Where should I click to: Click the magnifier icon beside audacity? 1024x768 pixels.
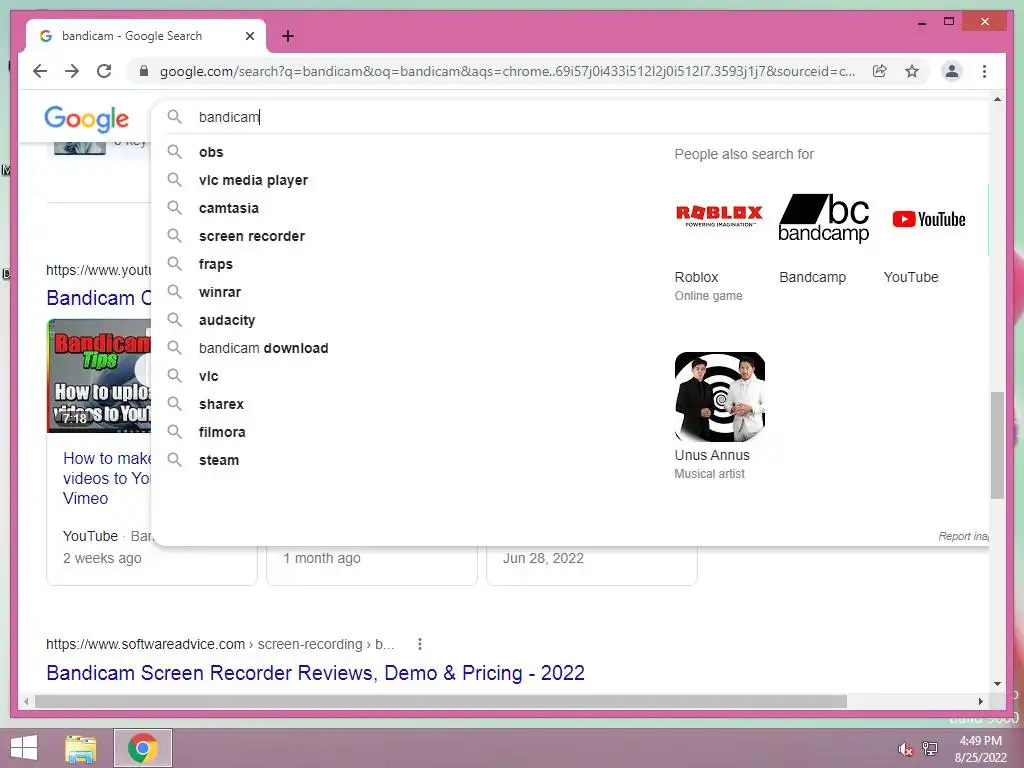174,319
